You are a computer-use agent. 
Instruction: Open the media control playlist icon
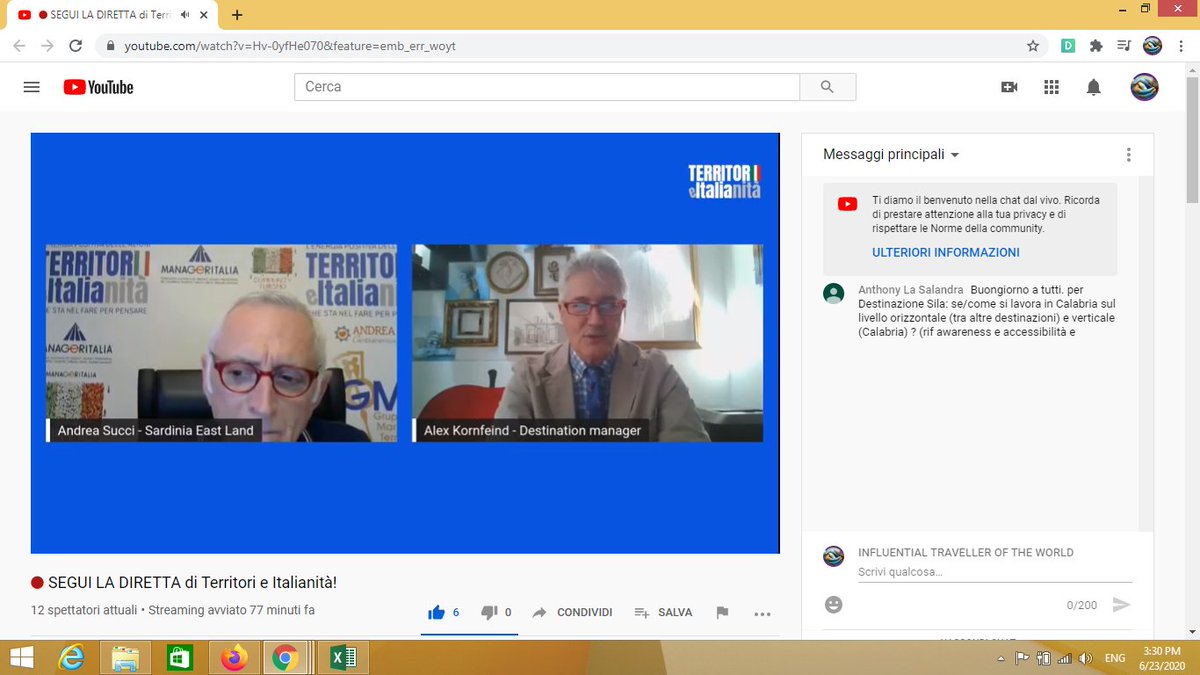(x=1124, y=45)
